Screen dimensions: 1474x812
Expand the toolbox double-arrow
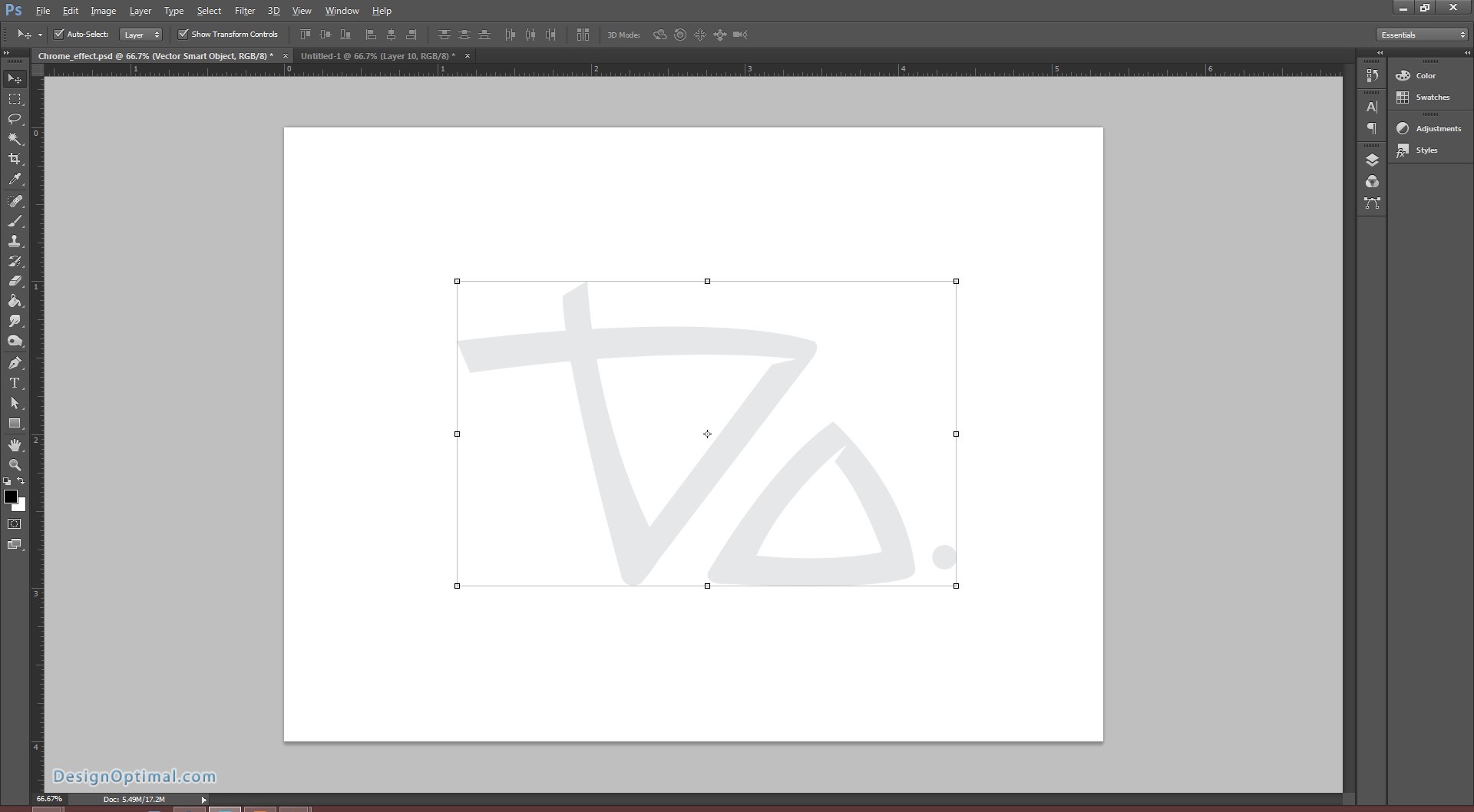click(7, 53)
